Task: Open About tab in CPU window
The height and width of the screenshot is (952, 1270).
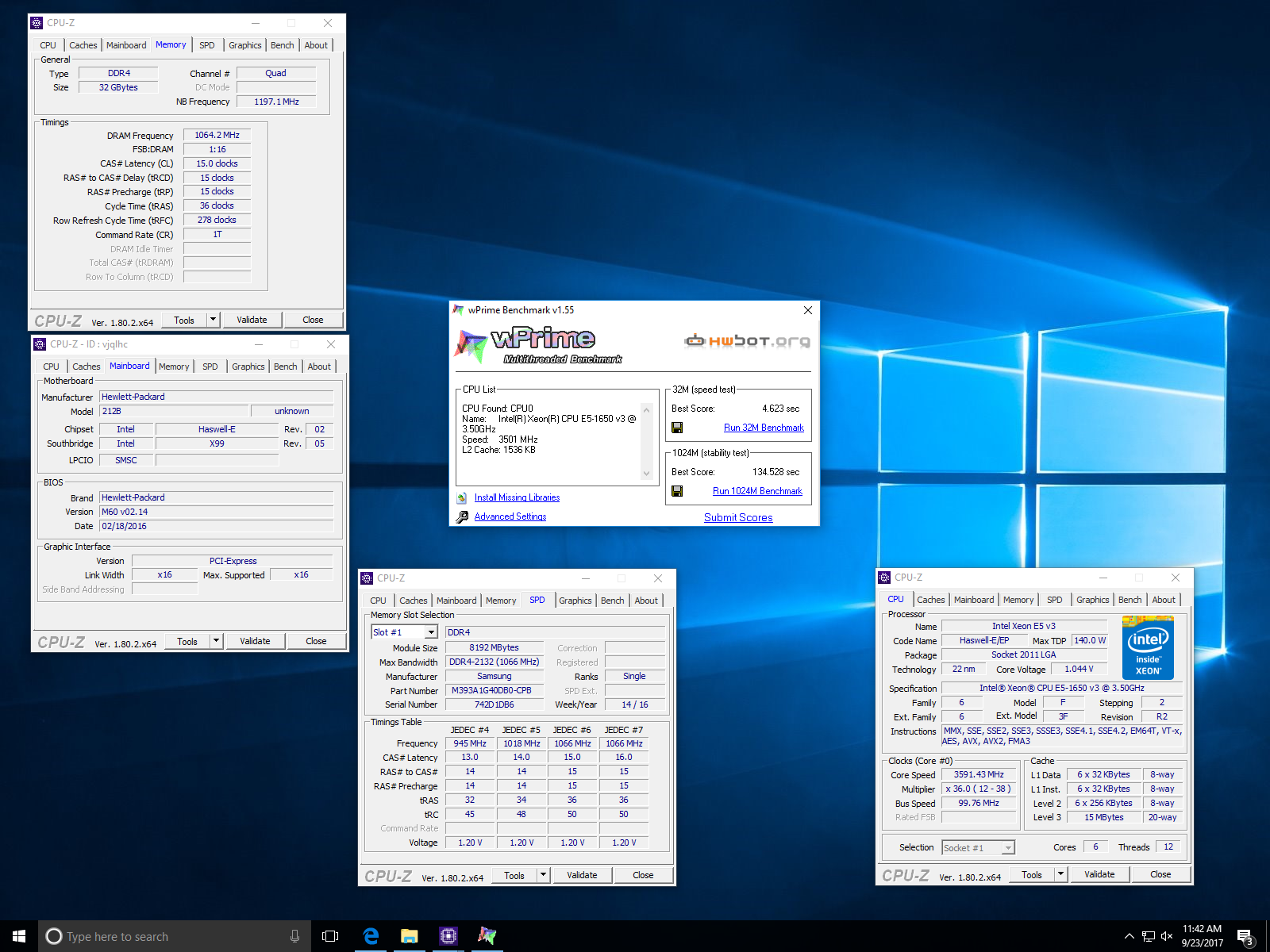Action: [x=1164, y=600]
